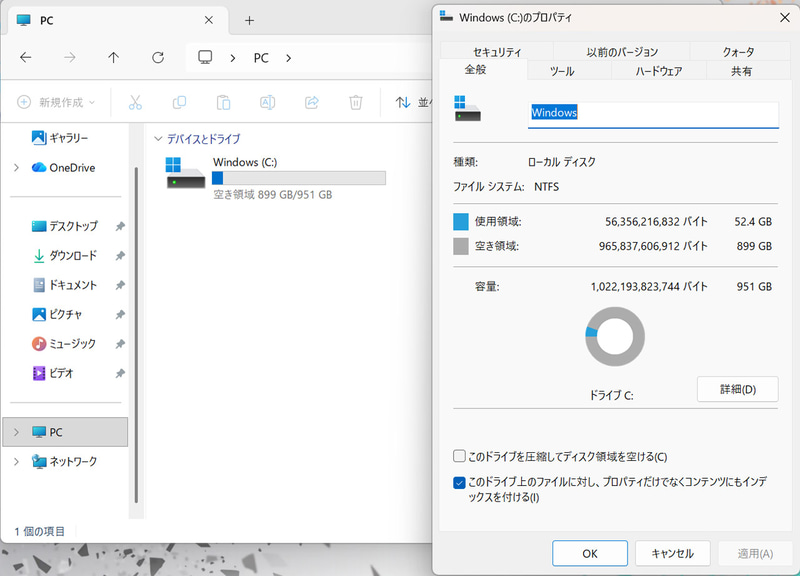Click the Delete trash icon in the toolbar
The height and width of the screenshot is (576, 800).
(355, 102)
